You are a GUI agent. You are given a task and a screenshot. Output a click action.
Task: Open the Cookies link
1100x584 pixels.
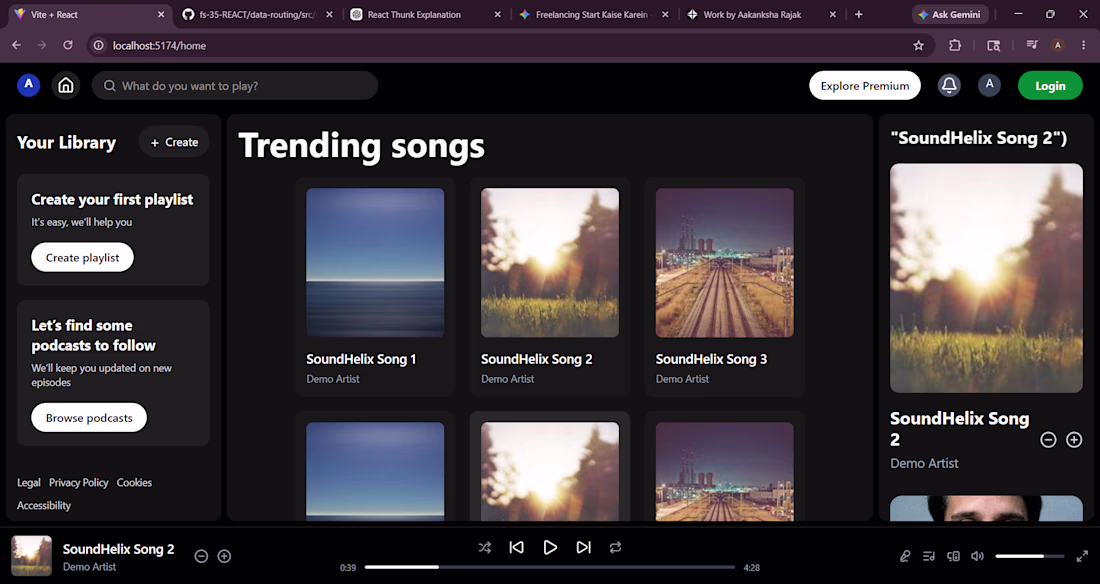(x=134, y=483)
